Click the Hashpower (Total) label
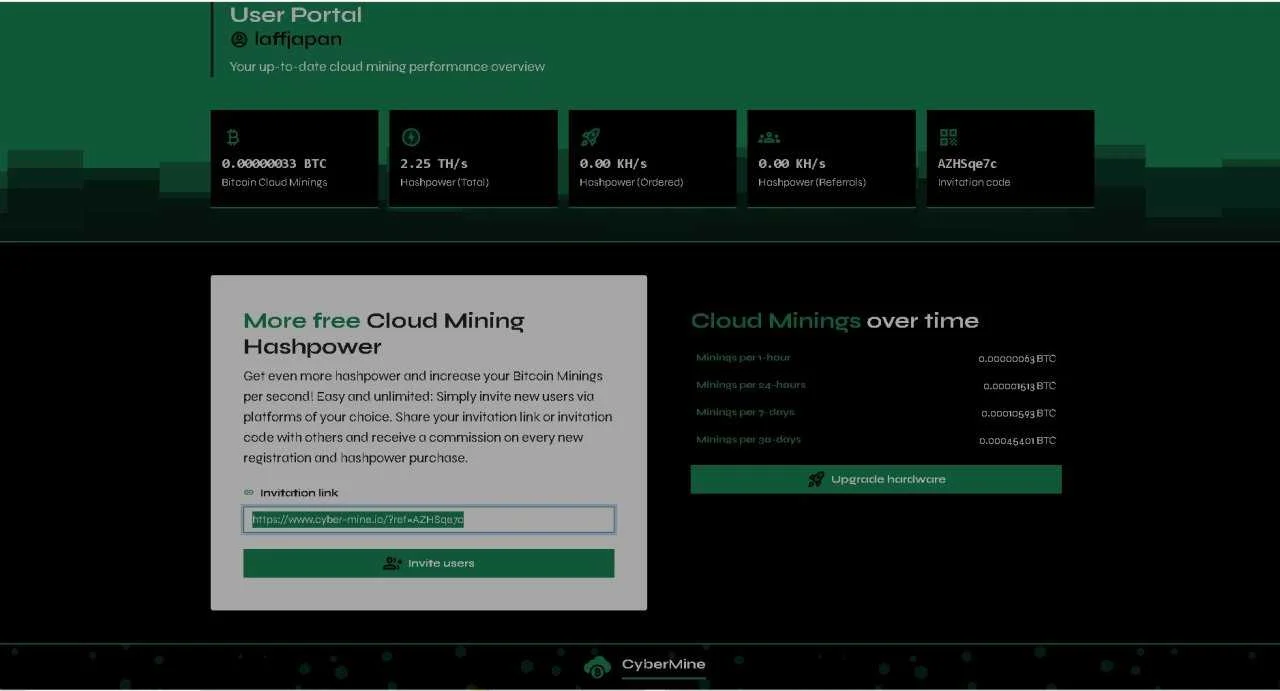The image size is (1280, 691). pos(444,183)
